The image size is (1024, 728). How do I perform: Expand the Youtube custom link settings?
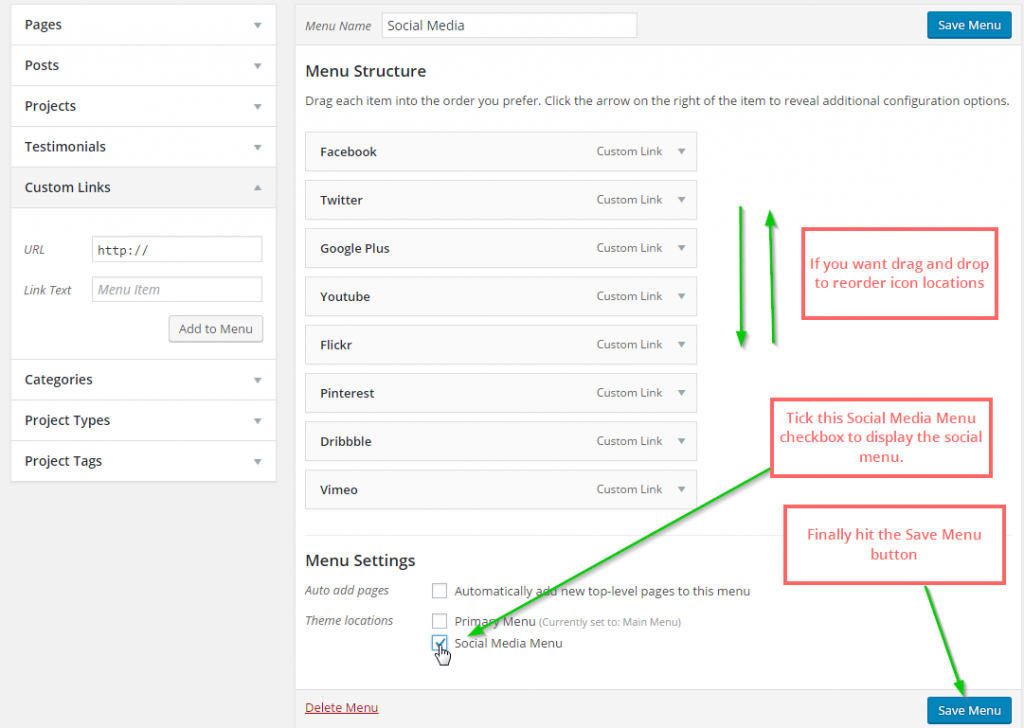681,296
